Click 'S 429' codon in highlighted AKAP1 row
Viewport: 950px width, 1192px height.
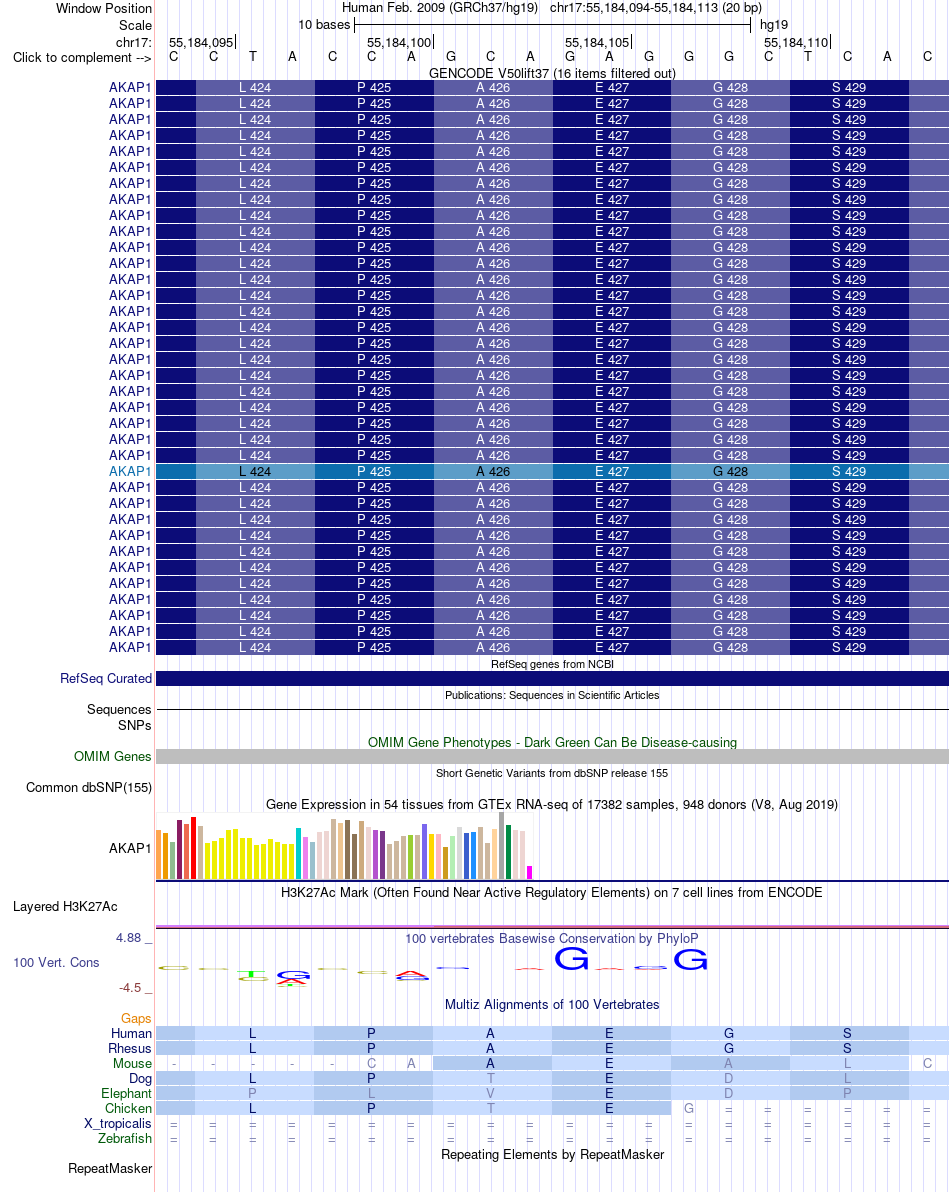849,471
